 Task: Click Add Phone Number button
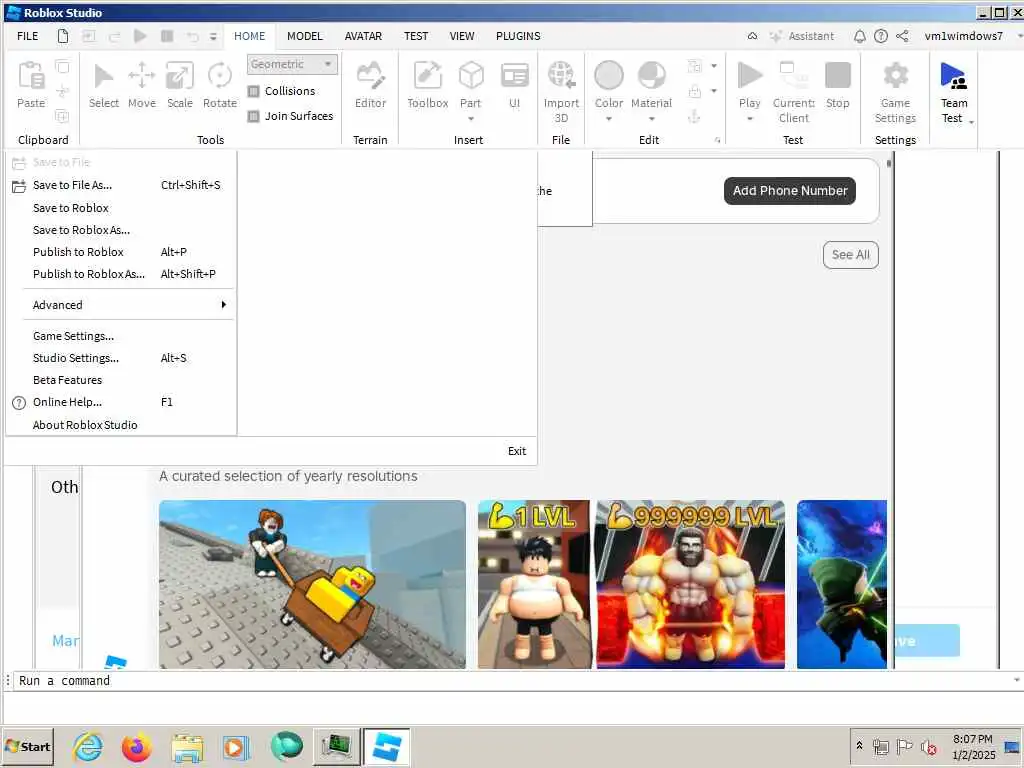tap(790, 191)
